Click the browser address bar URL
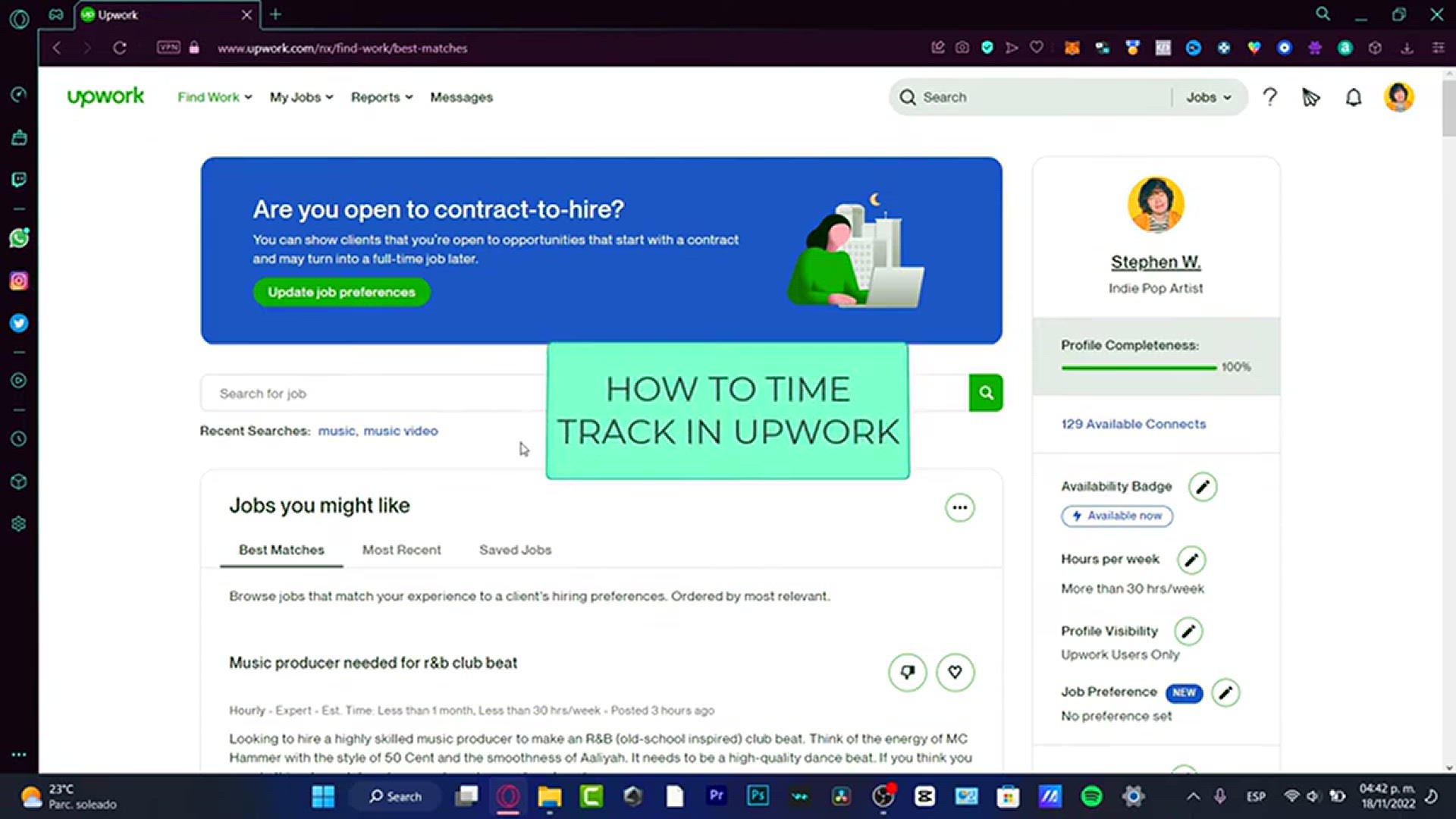The image size is (1456, 819). click(342, 48)
